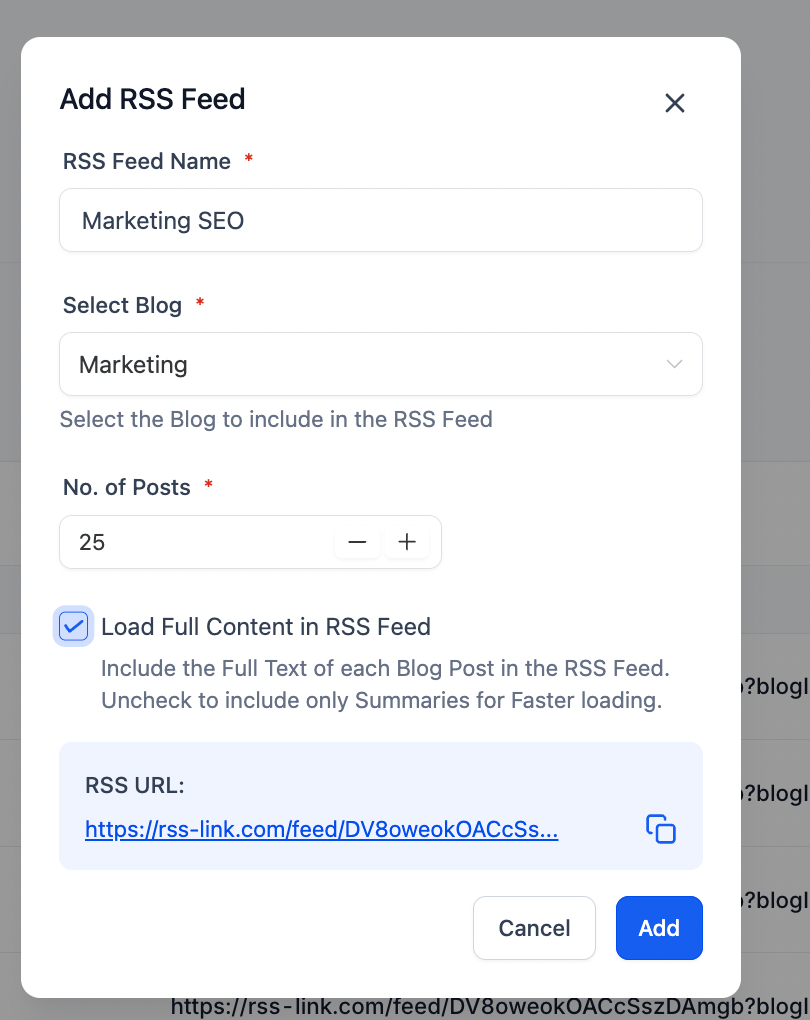Select the Marketing blog option
810x1020 pixels.
pyautogui.click(x=380, y=364)
